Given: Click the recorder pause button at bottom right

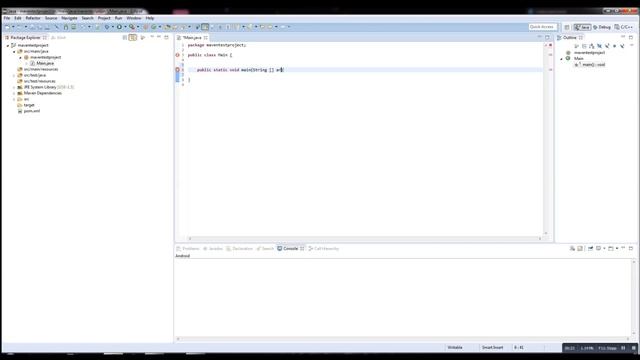Looking at the screenshot, I should [623, 348].
